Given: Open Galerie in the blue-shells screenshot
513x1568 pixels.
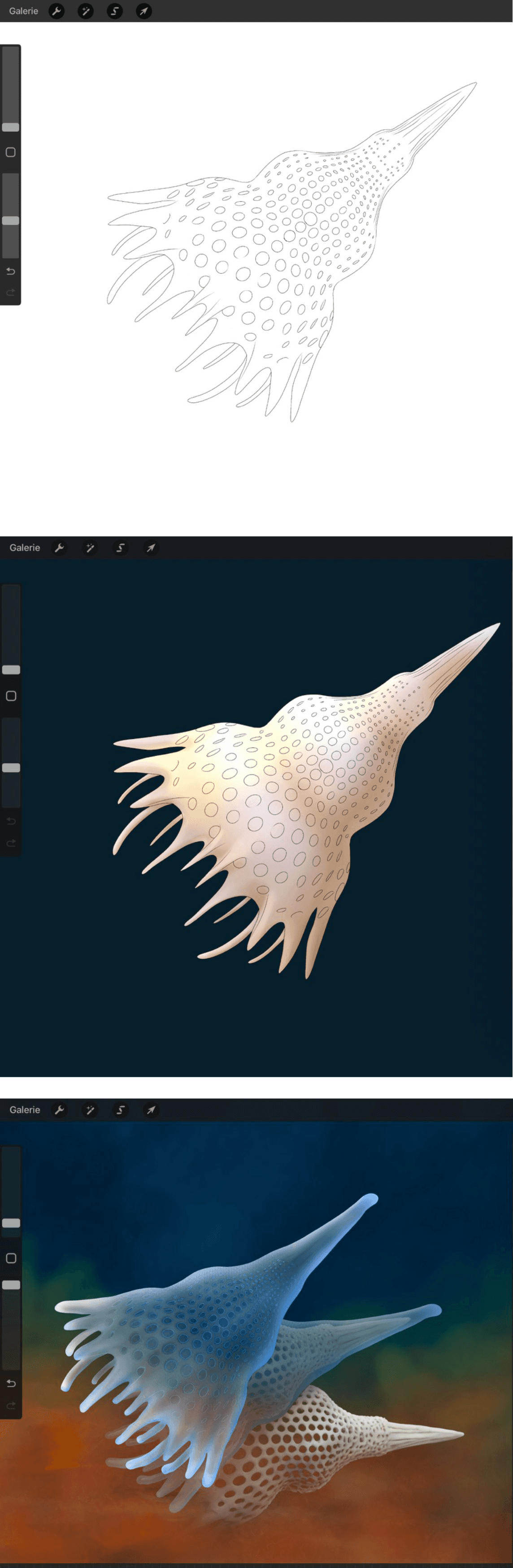Looking at the screenshot, I should click(25, 1109).
